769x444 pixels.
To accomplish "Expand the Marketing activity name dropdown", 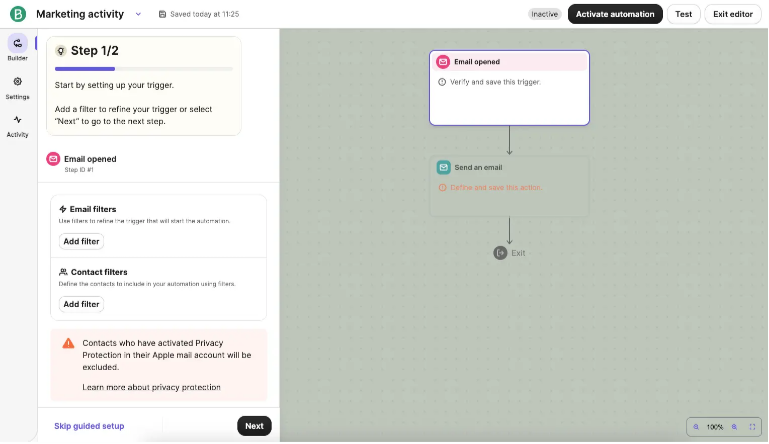I will coord(138,14).
